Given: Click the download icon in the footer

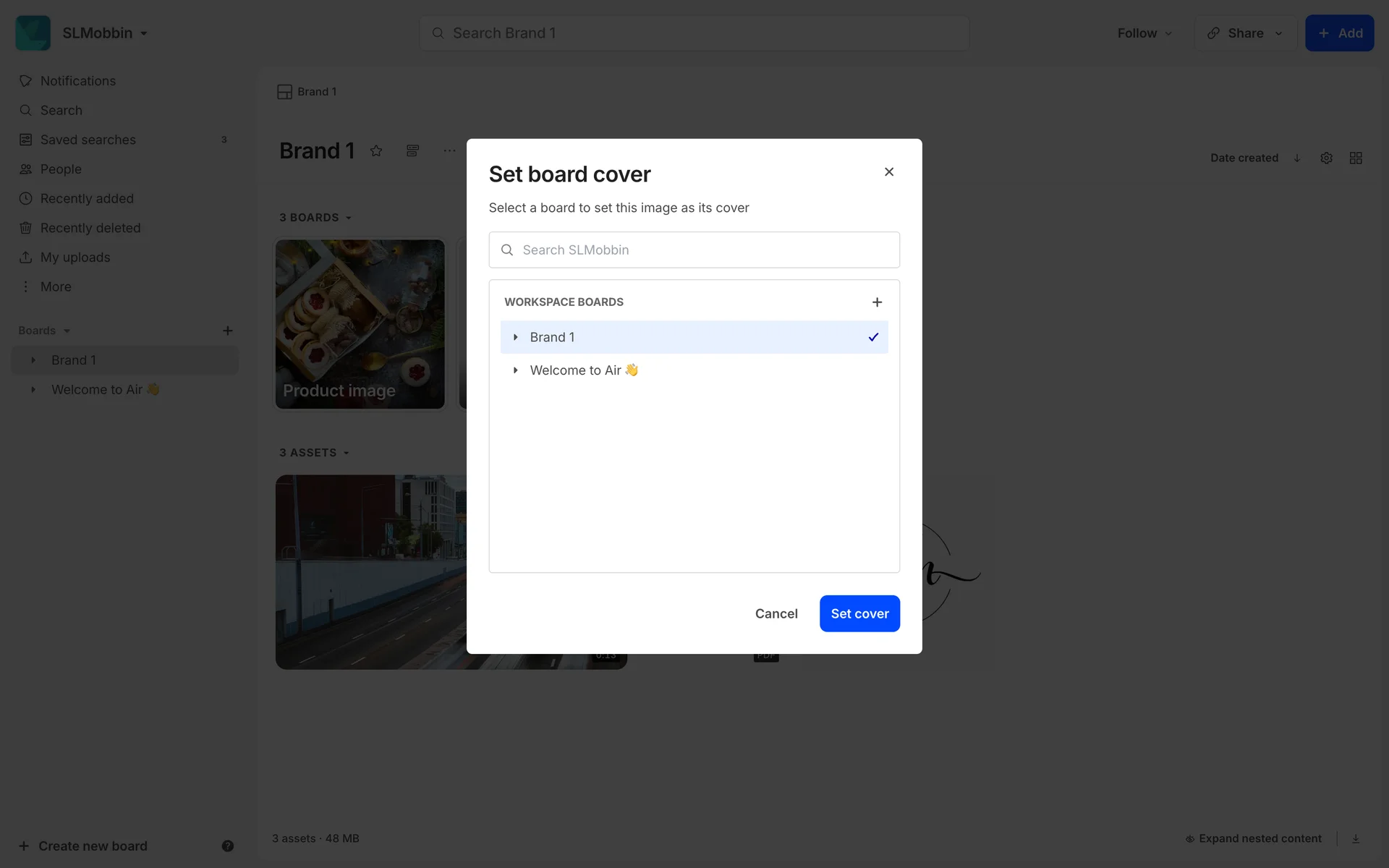Looking at the screenshot, I should tap(1356, 839).
